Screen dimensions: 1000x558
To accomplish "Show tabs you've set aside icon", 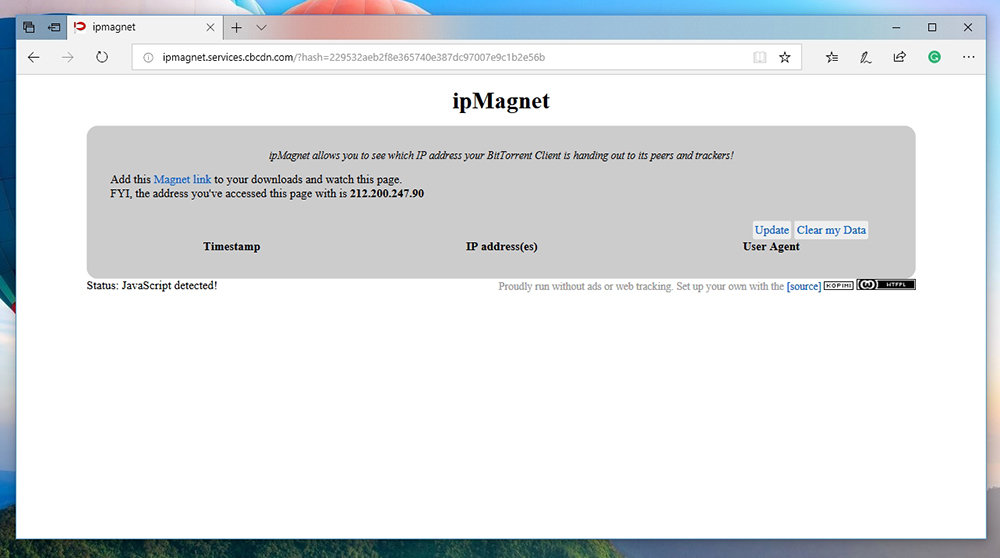I will click(29, 27).
